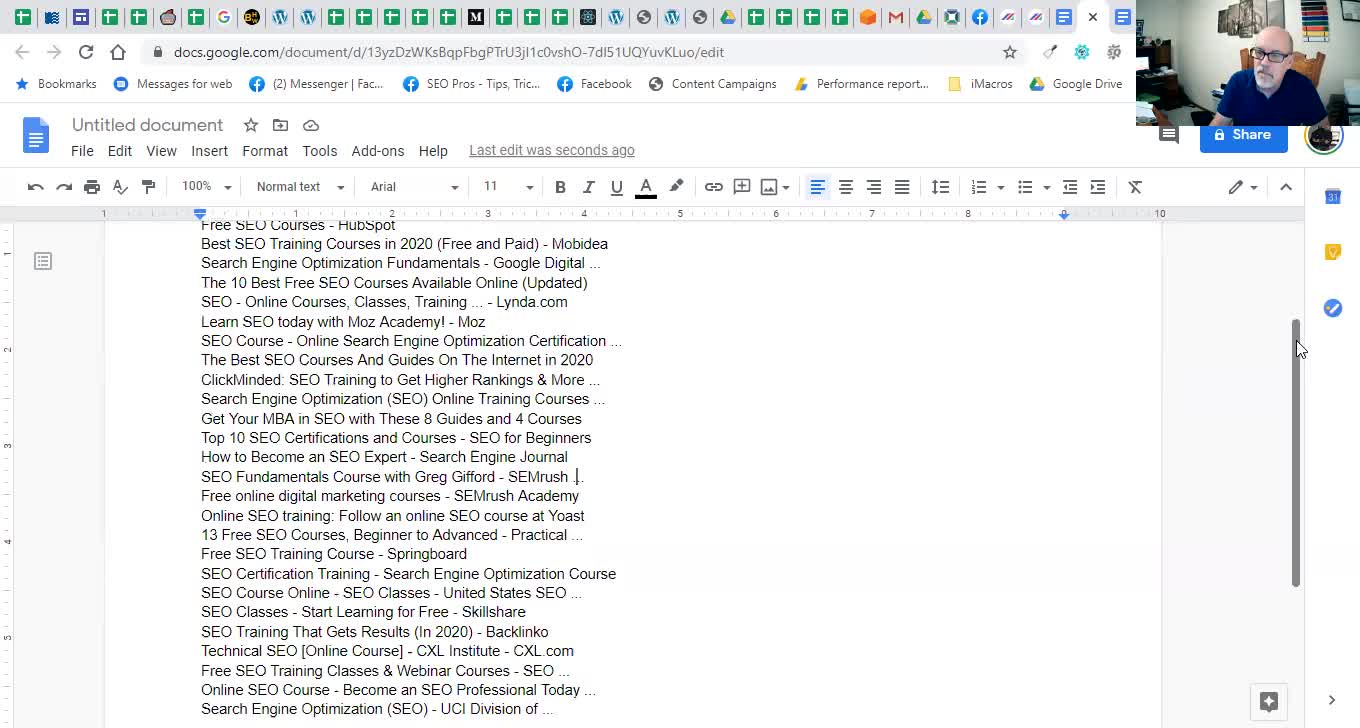Open the Format menu
Image resolution: width=1360 pixels, height=728 pixels.
click(x=265, y=151)
